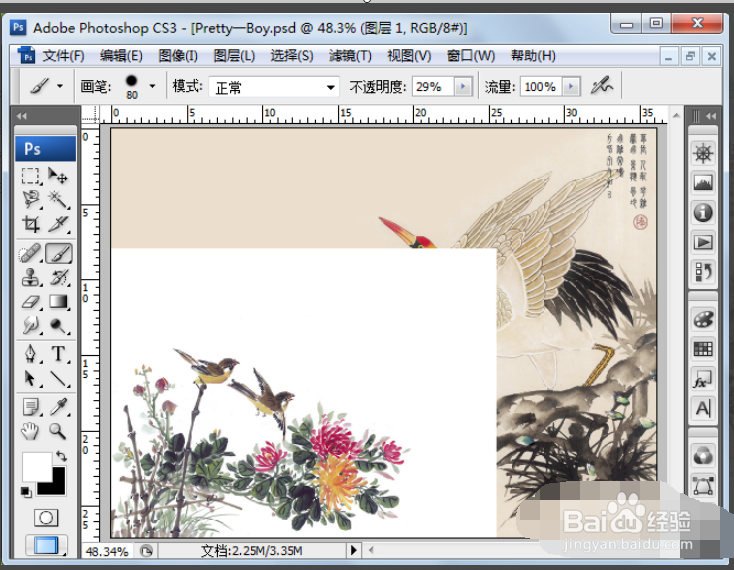Open the Histogram panel icon
Viewport: 734px width, 570px height.
(x=703, y=183)
